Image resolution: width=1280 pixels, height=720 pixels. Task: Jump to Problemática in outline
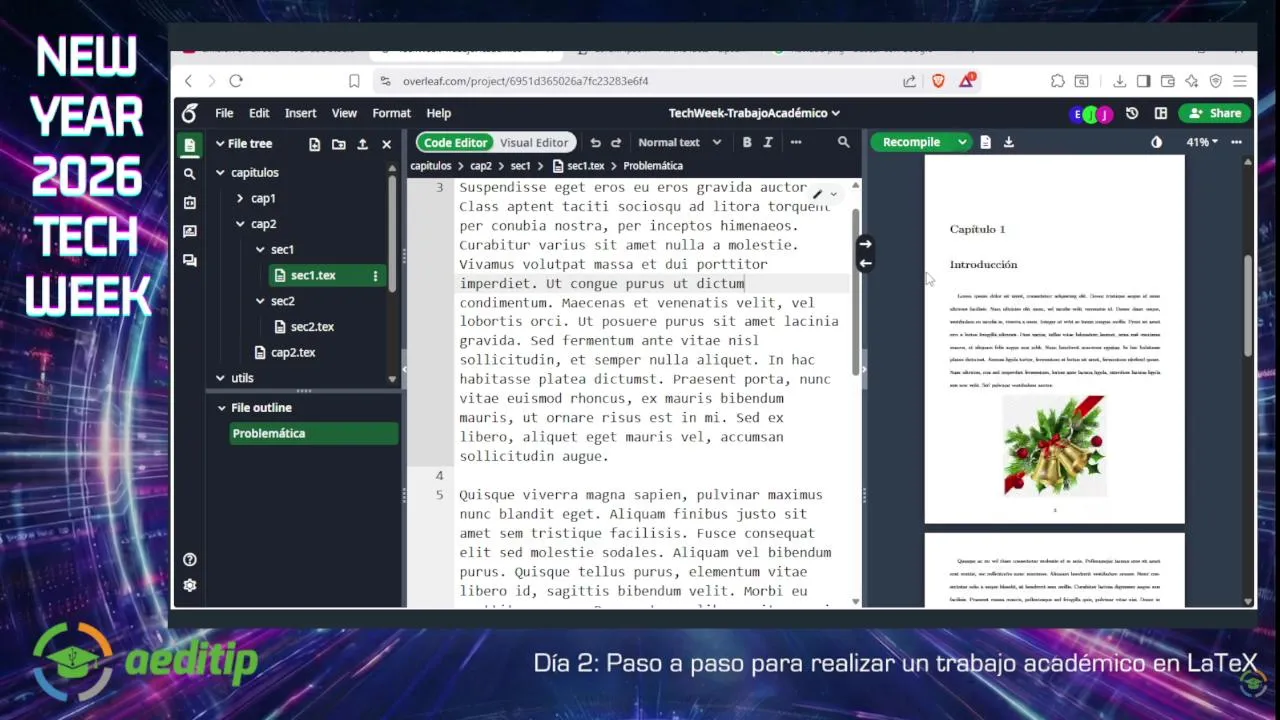pos(314,433)
